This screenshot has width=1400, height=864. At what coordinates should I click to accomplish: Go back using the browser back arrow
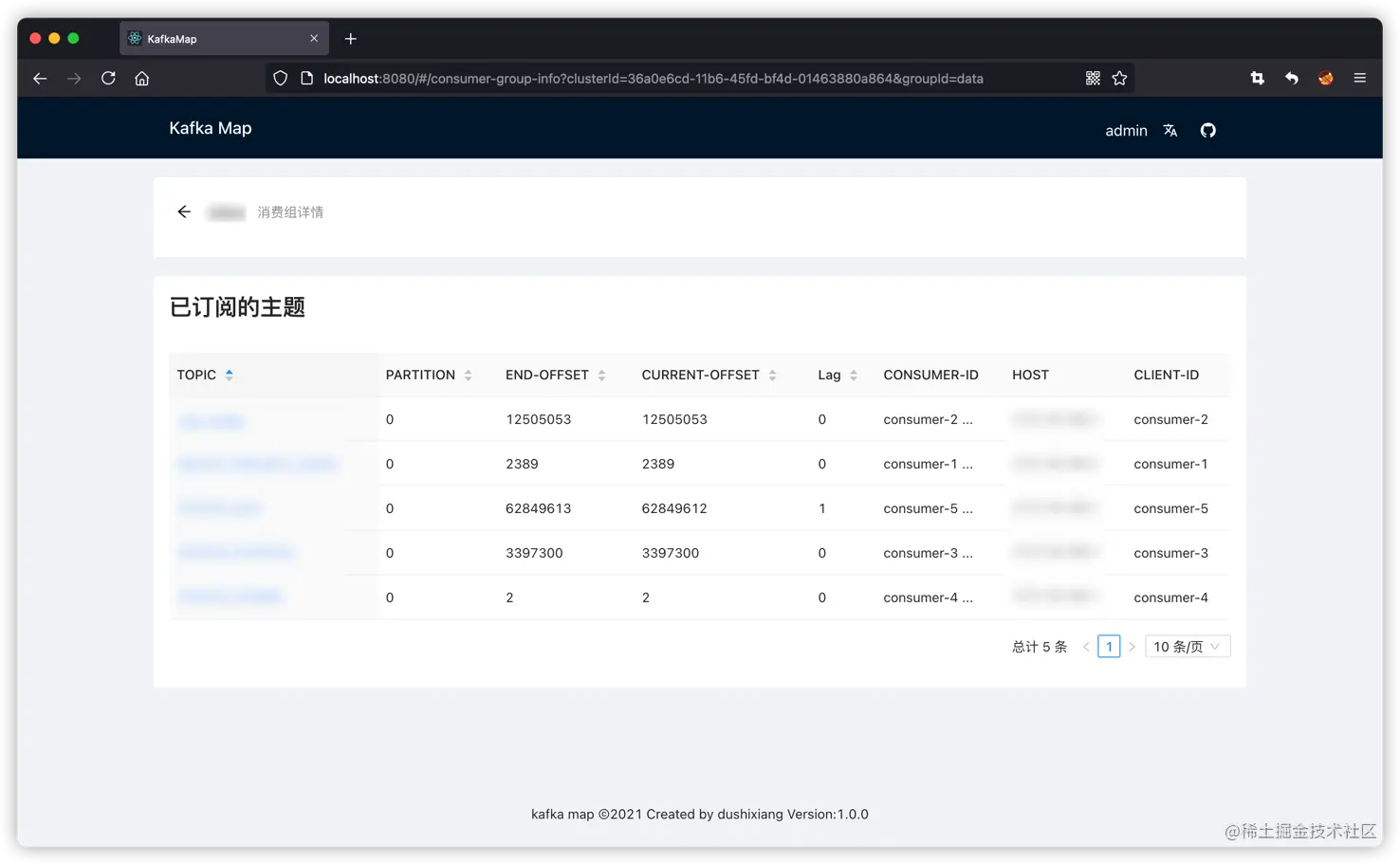point(40,79)
